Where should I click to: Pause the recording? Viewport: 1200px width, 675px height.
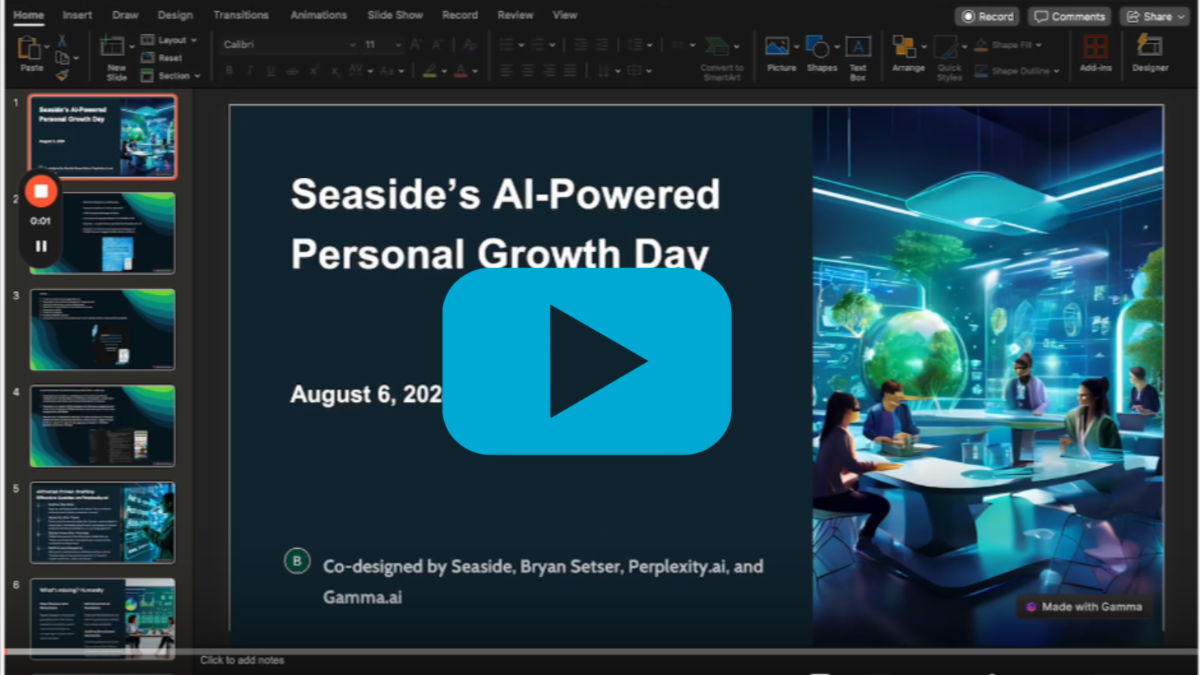click(41, 246)
